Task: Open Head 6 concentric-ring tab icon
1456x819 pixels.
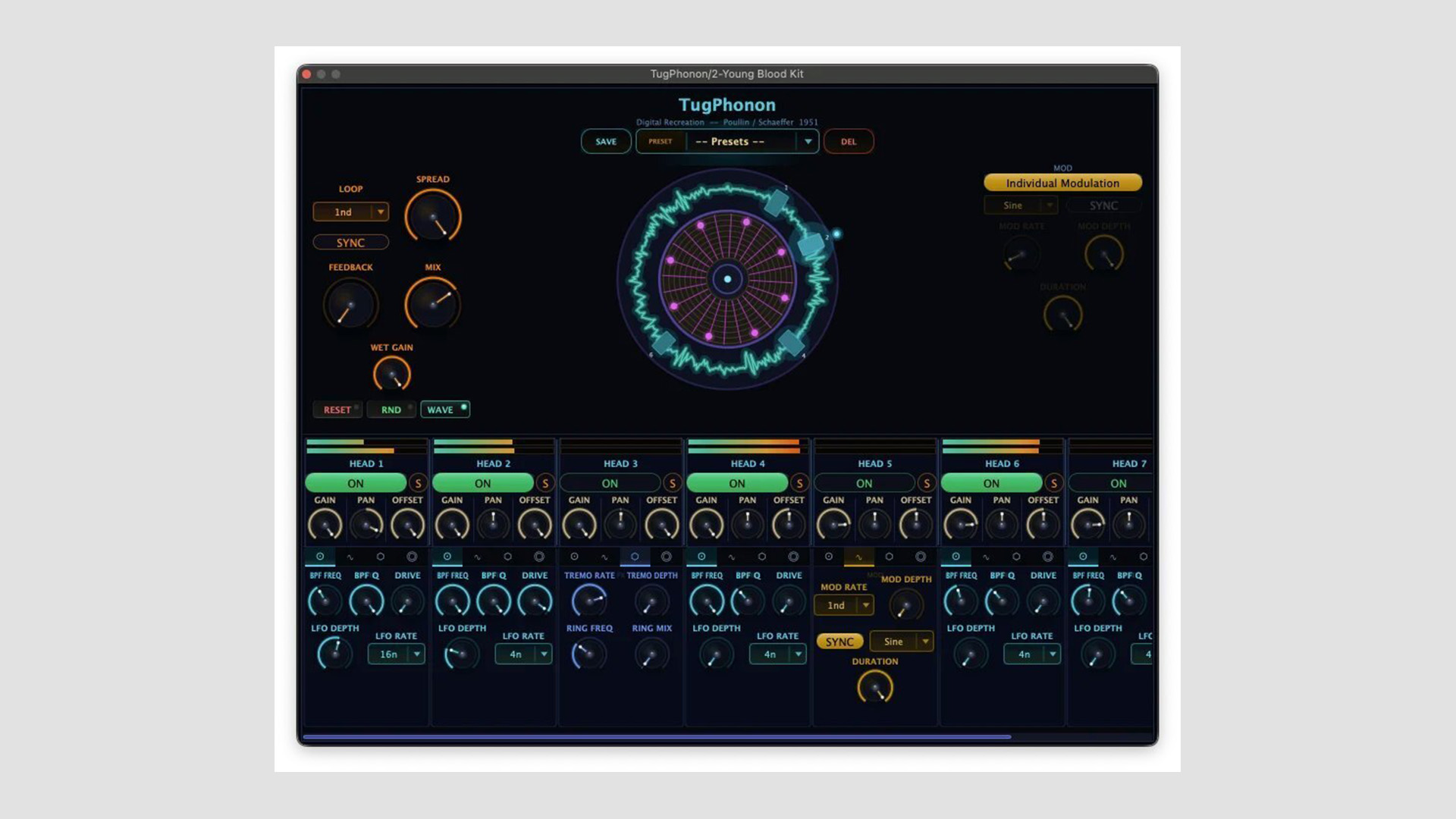Action: [1047, 557]
